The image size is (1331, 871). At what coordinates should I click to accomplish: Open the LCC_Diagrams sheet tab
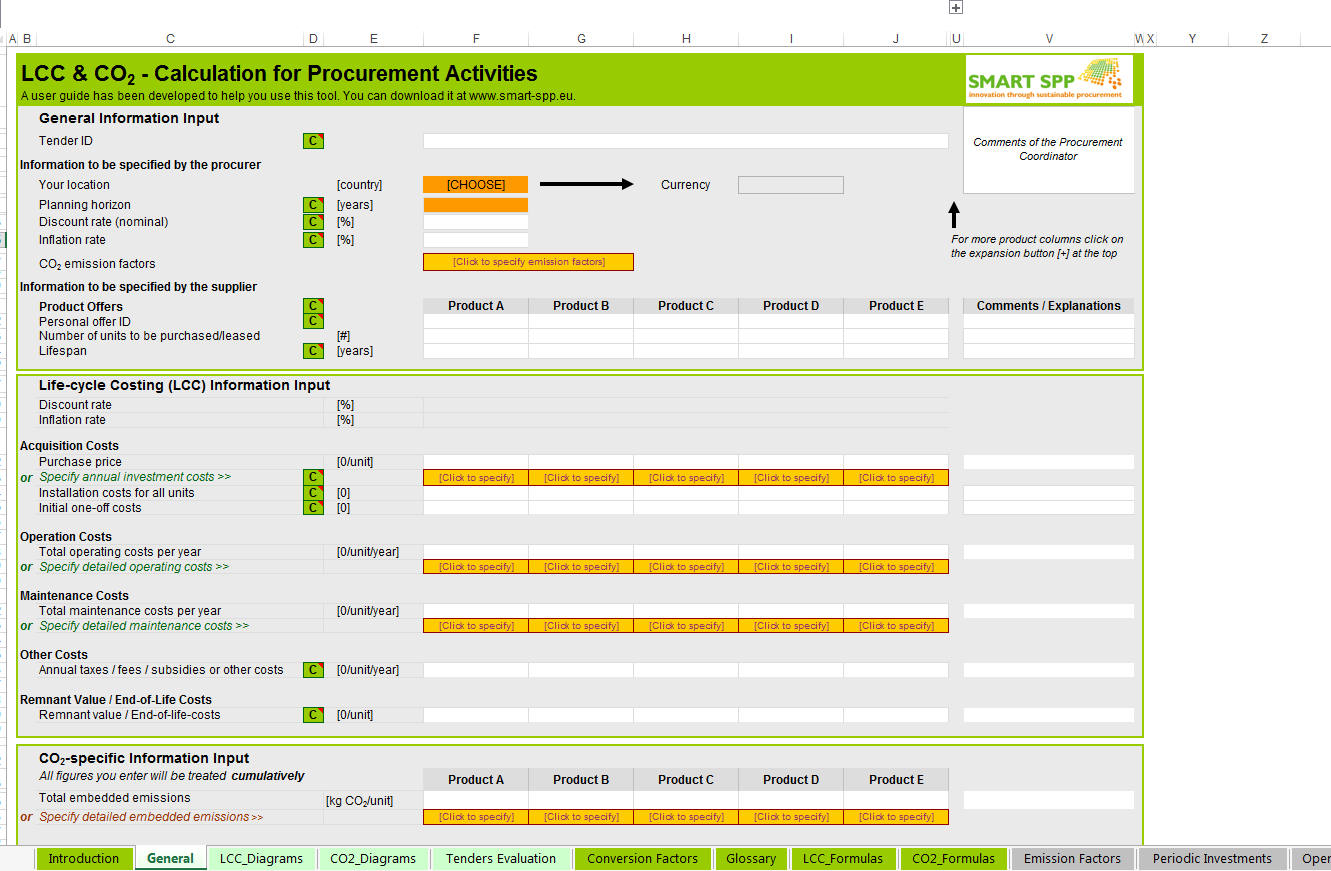tap(262, 858)
